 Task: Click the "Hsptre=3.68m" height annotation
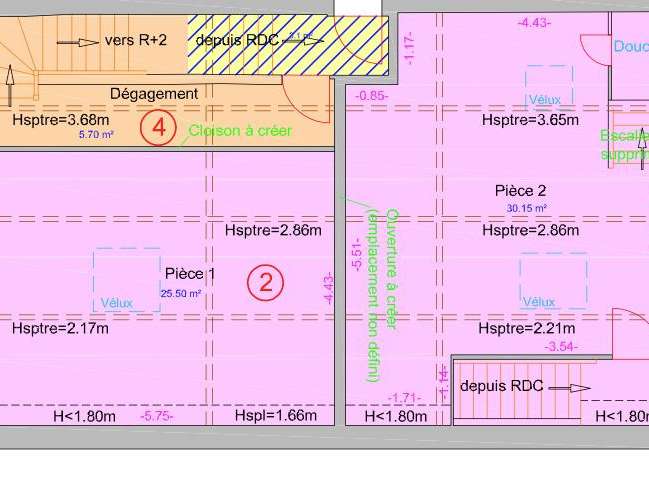coord(61,120)
